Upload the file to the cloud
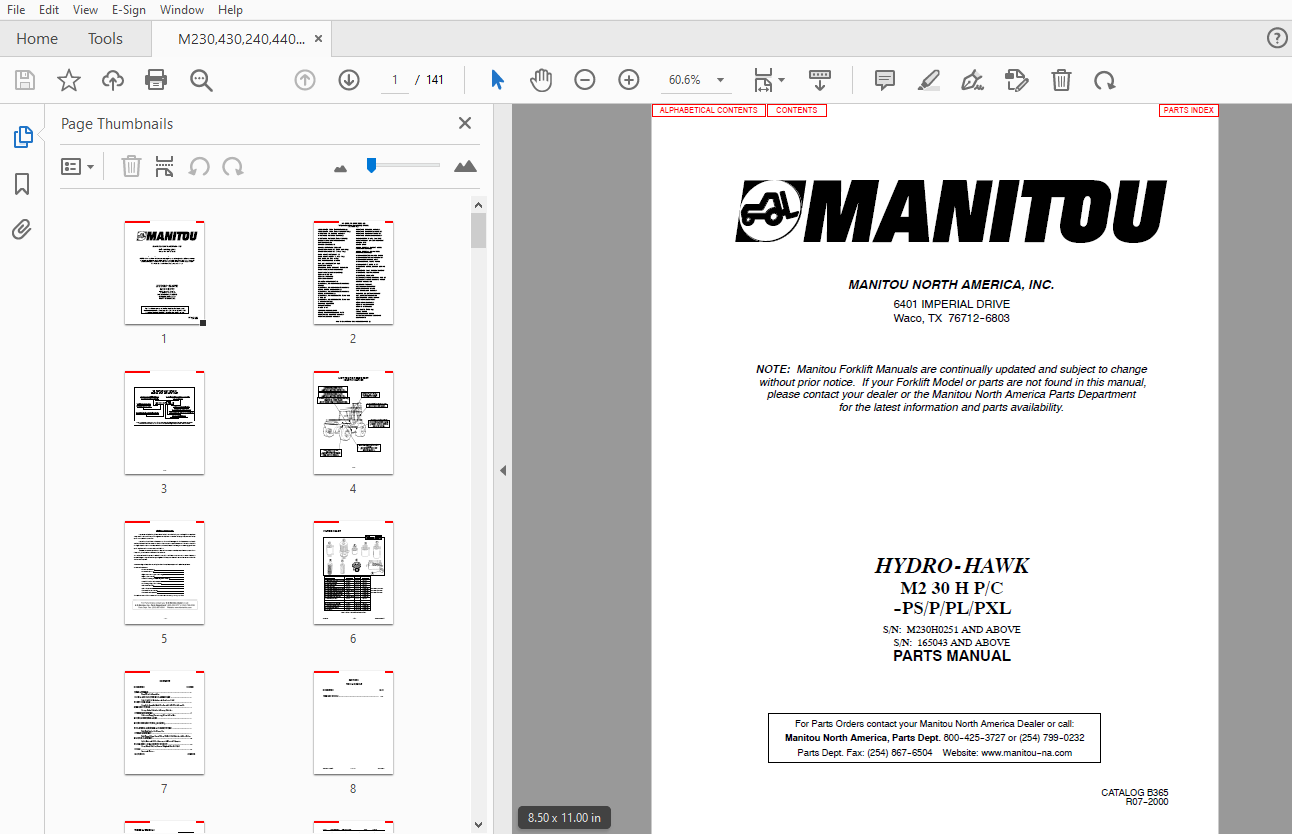Viewport: 1292px width, 834px height. (x=113, y=80)
